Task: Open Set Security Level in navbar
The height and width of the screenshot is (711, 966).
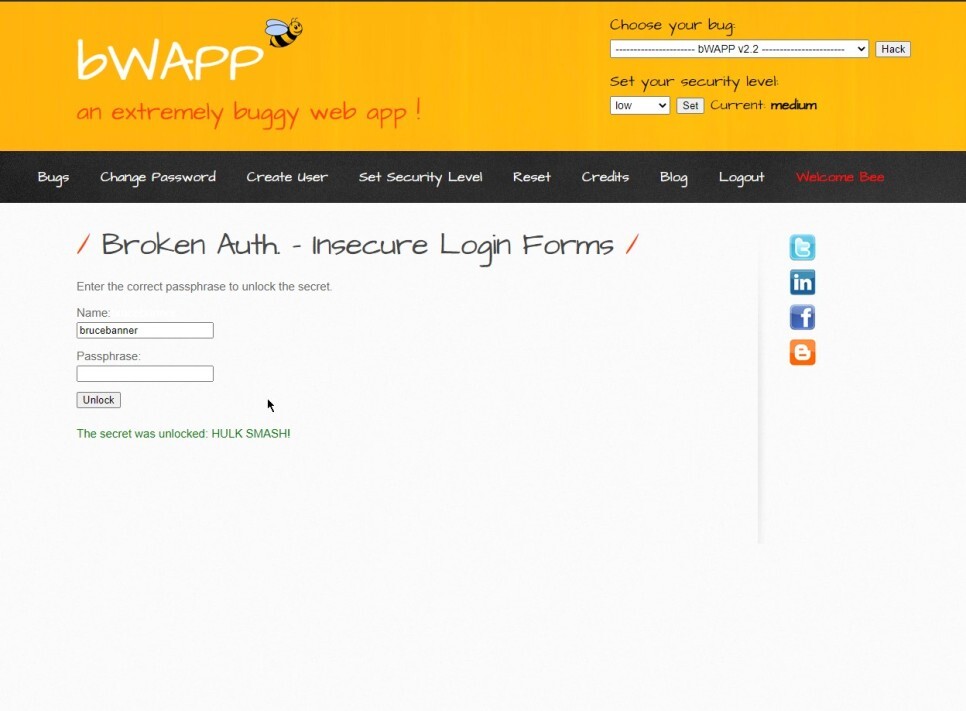Action: coord(420,177)
